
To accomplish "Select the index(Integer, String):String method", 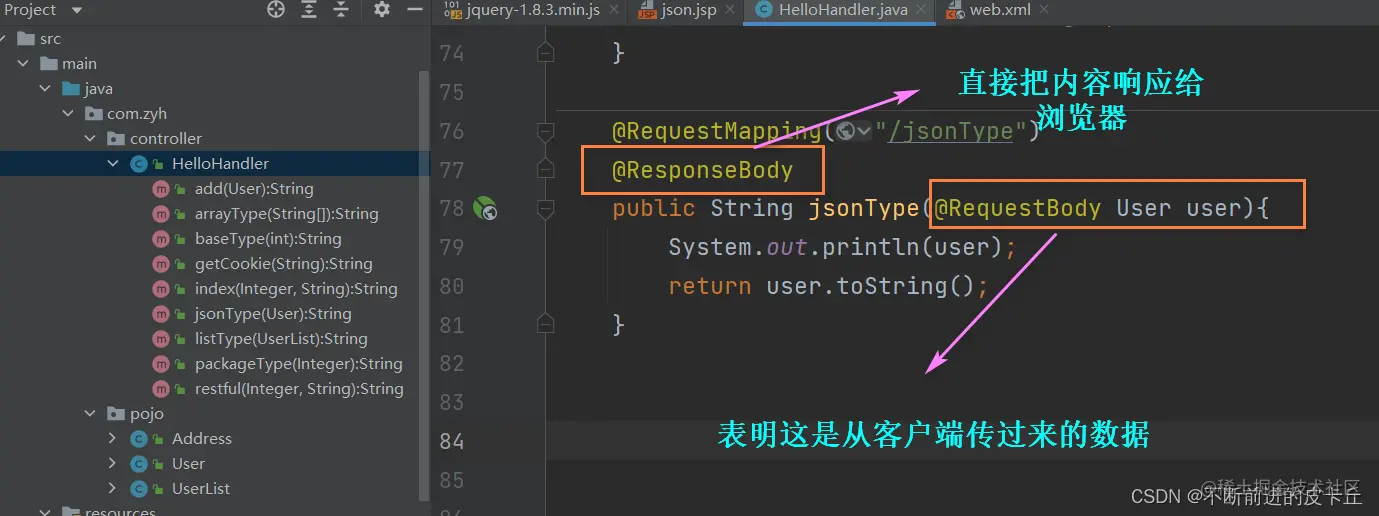I will tap(296, 288).
